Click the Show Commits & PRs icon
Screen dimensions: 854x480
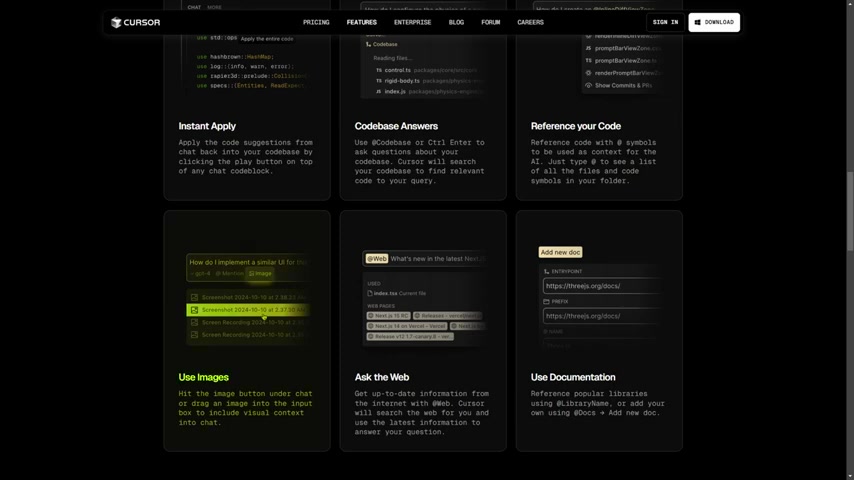click(x=589, y=85)
